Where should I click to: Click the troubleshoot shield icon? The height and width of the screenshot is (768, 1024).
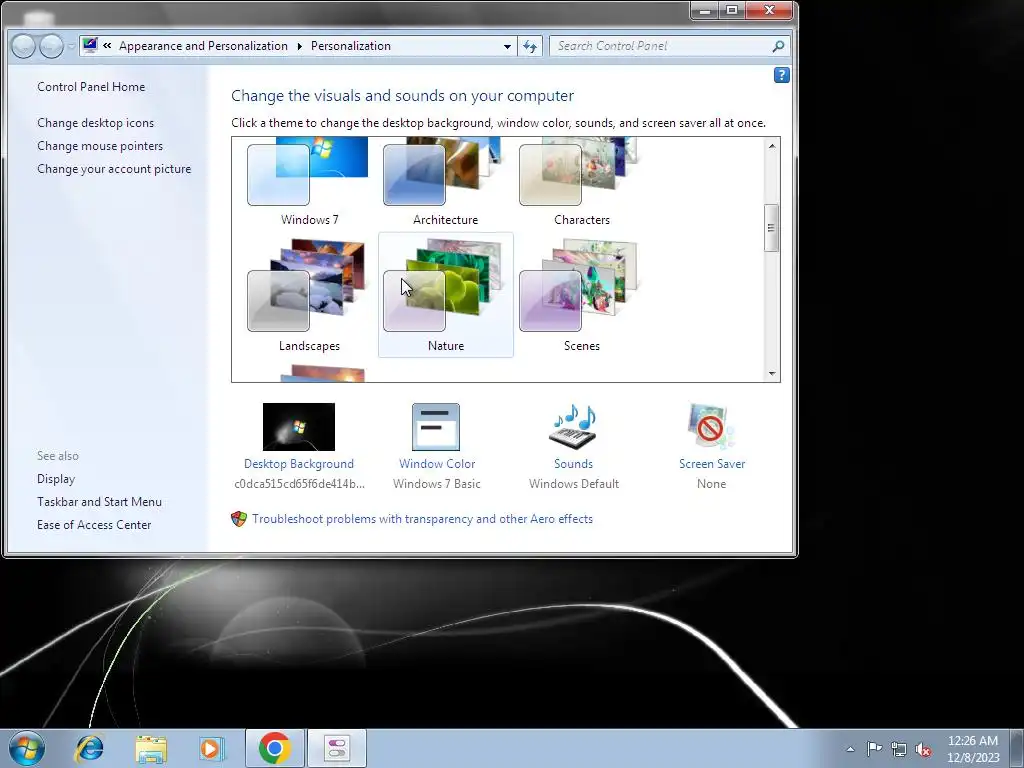pyautogui.click(x=239, y=519)
